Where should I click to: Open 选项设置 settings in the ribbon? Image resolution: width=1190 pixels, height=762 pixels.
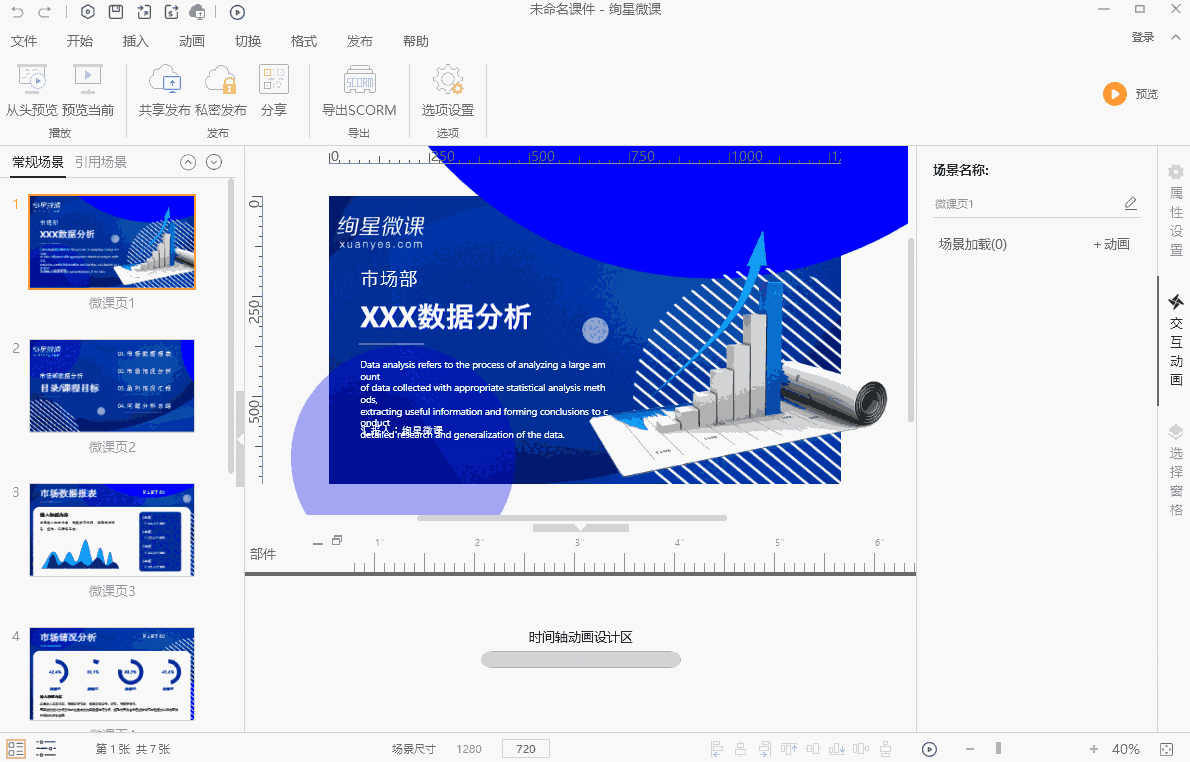[x=447, y=90]
